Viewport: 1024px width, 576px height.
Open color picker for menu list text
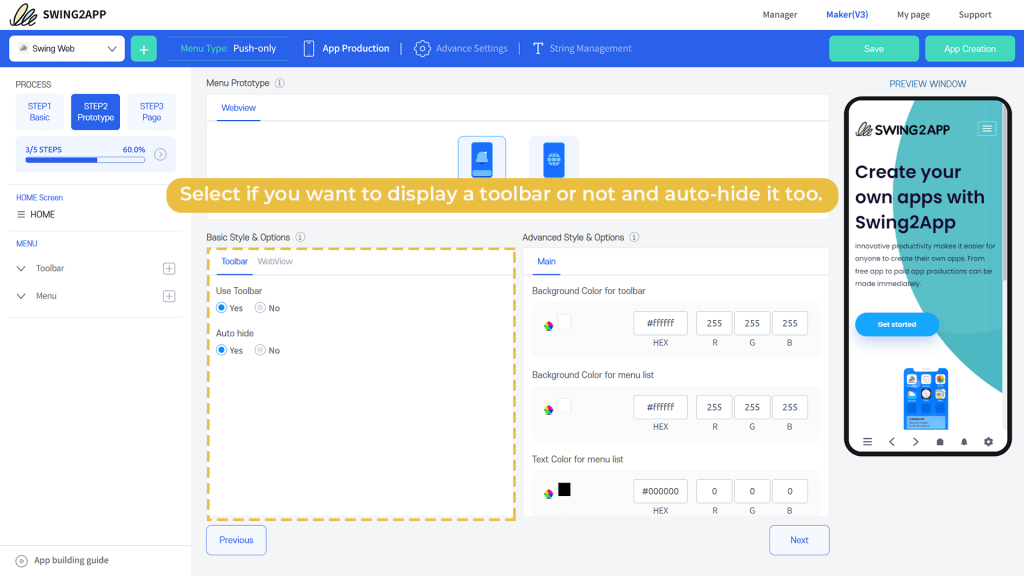[x=549, y=494]
